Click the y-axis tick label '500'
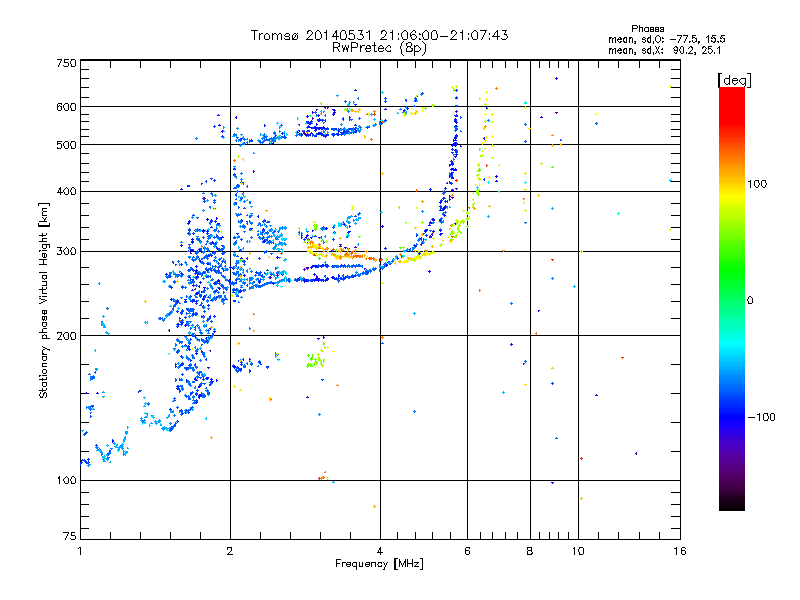 pyautogui.click(x=66, y=145)
